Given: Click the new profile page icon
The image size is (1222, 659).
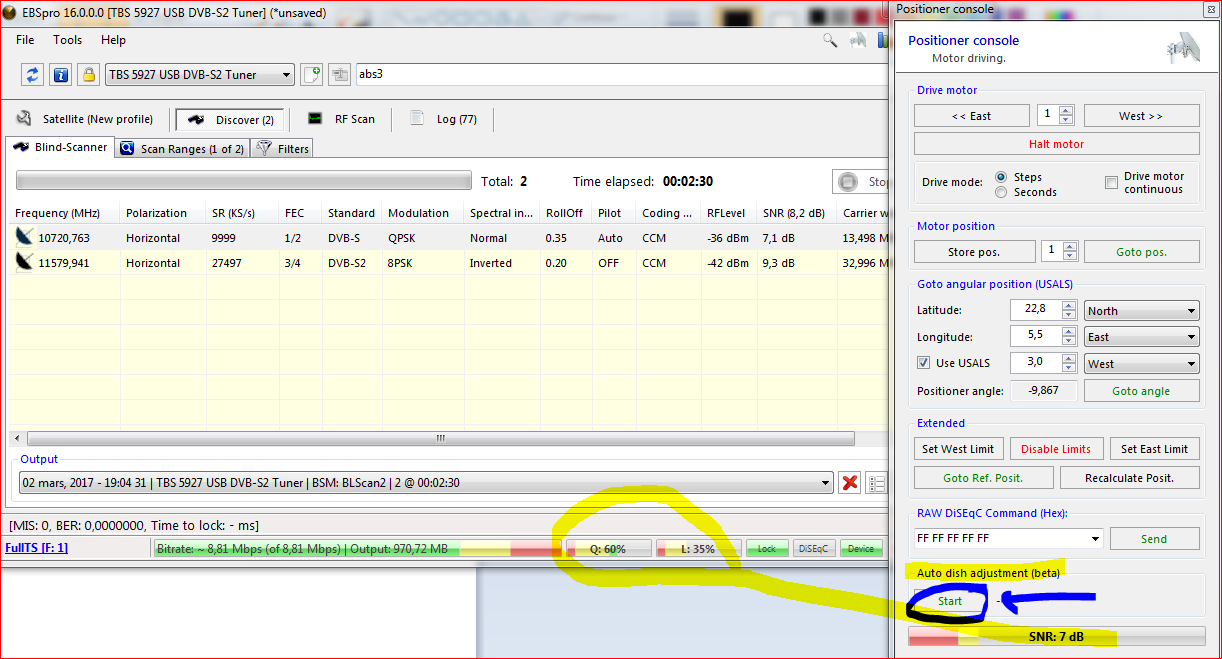Looking at the screenshot, I should 311,75.
